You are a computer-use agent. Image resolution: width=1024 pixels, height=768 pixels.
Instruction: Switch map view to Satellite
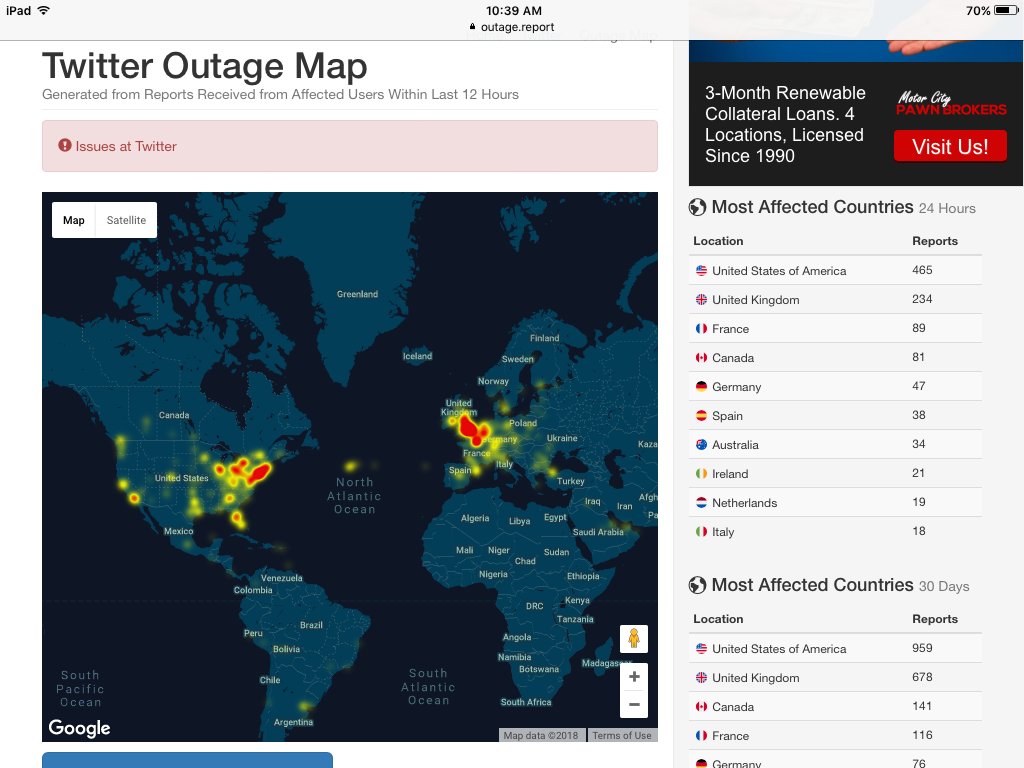126,220
